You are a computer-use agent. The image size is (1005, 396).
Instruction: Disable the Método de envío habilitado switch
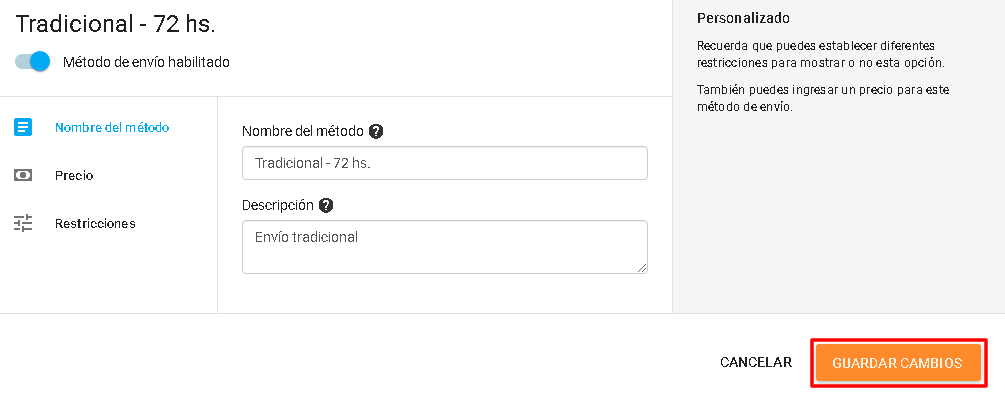click(33, 62)
